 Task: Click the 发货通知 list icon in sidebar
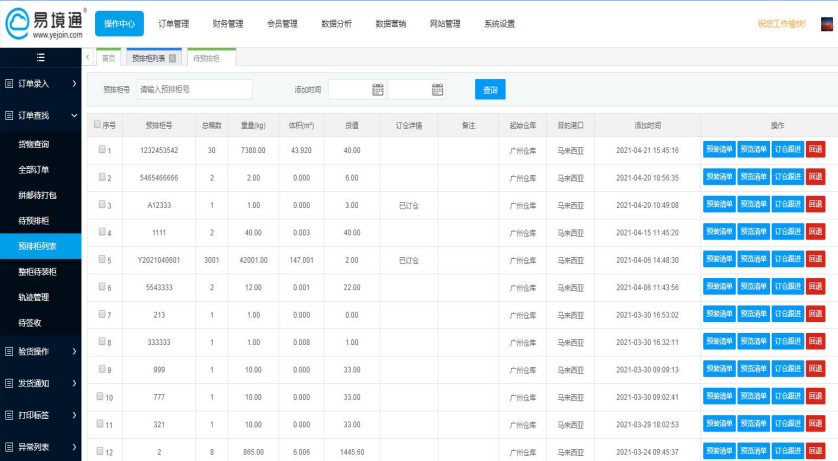[9, 383]
